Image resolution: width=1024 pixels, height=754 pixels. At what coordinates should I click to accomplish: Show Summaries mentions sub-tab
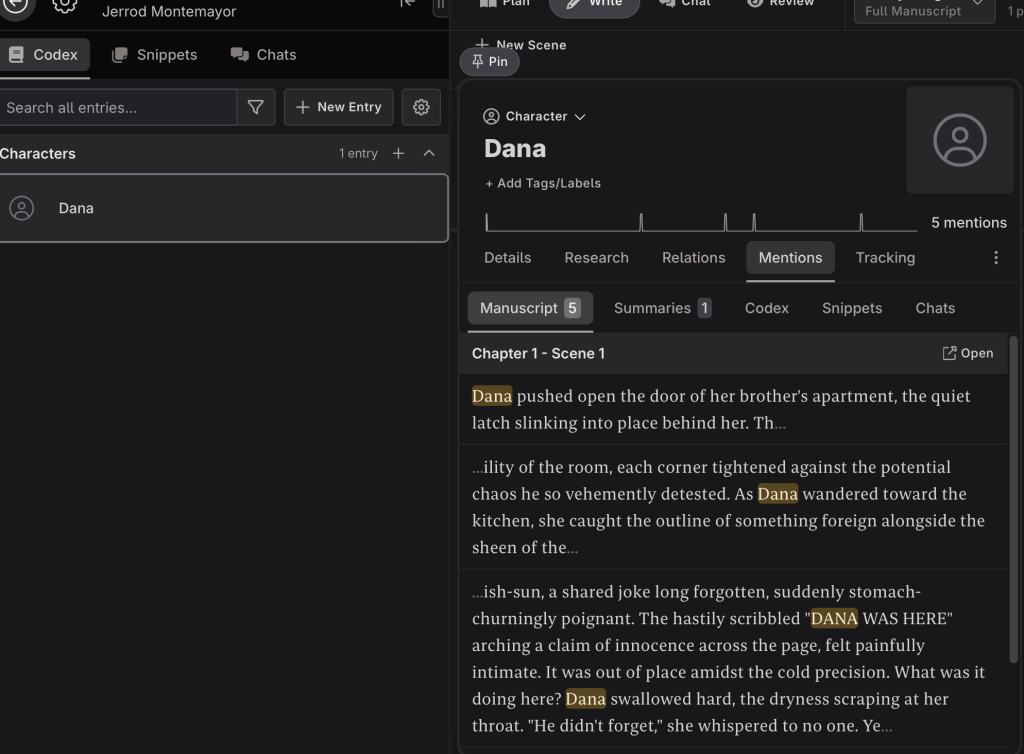click(x=662, y=308)
